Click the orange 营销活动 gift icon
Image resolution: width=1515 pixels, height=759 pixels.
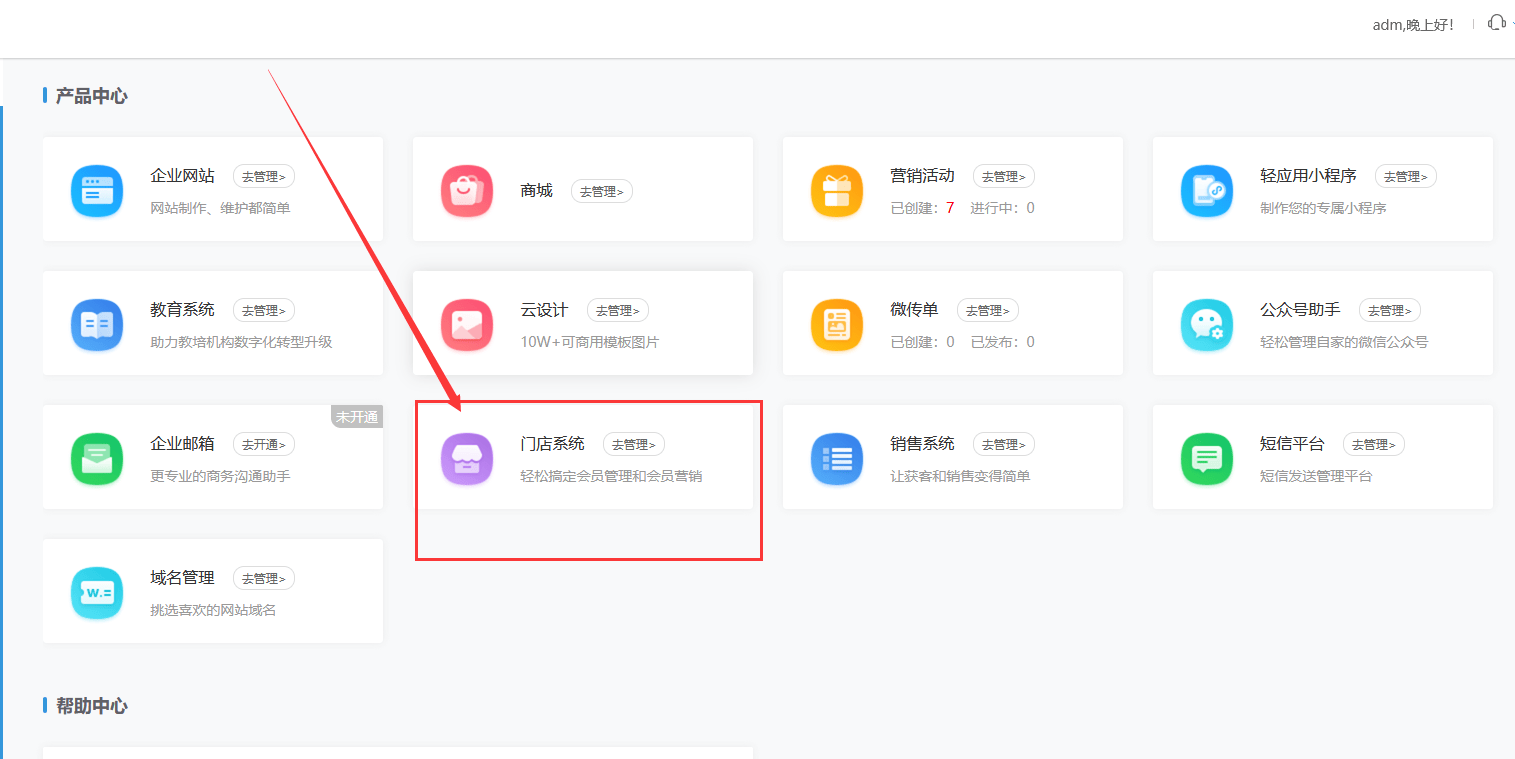pos(836,190)
